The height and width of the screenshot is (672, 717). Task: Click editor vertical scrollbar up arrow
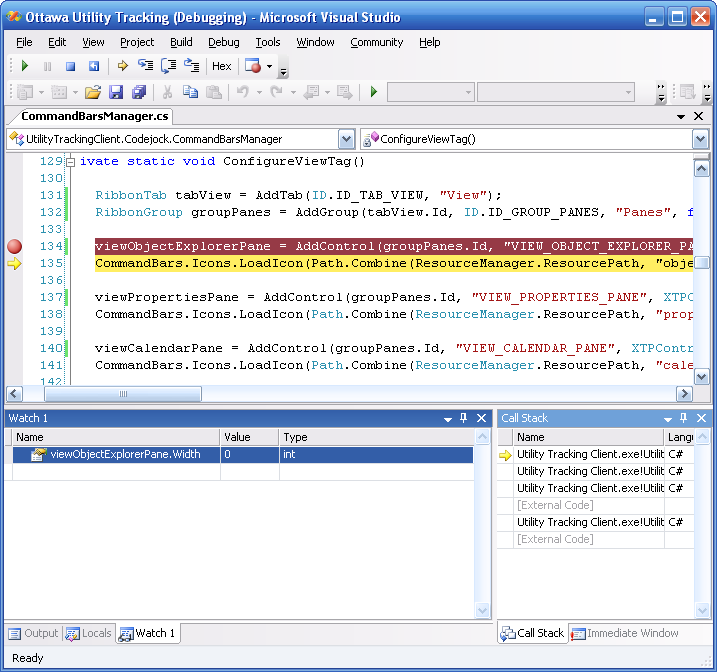coord(701,169)
